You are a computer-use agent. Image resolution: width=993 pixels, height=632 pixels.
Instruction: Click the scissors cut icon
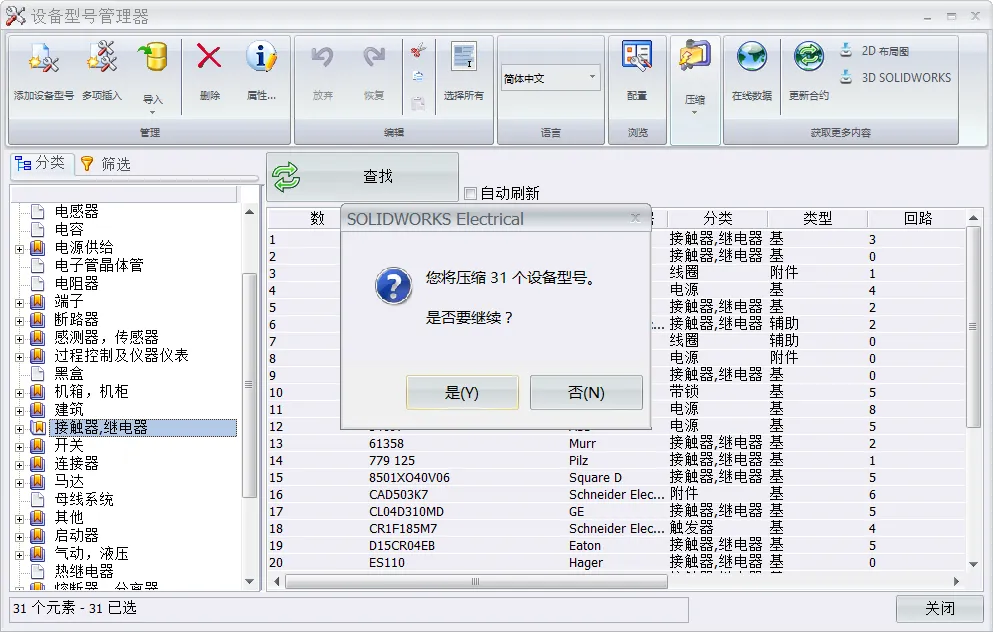tap(418, 50)
